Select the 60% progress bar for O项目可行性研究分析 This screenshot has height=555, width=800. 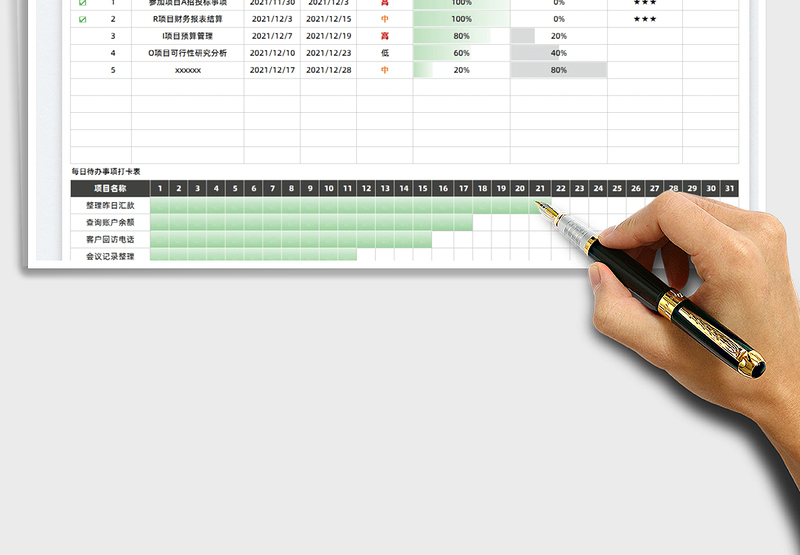click(x=460, y=53)
